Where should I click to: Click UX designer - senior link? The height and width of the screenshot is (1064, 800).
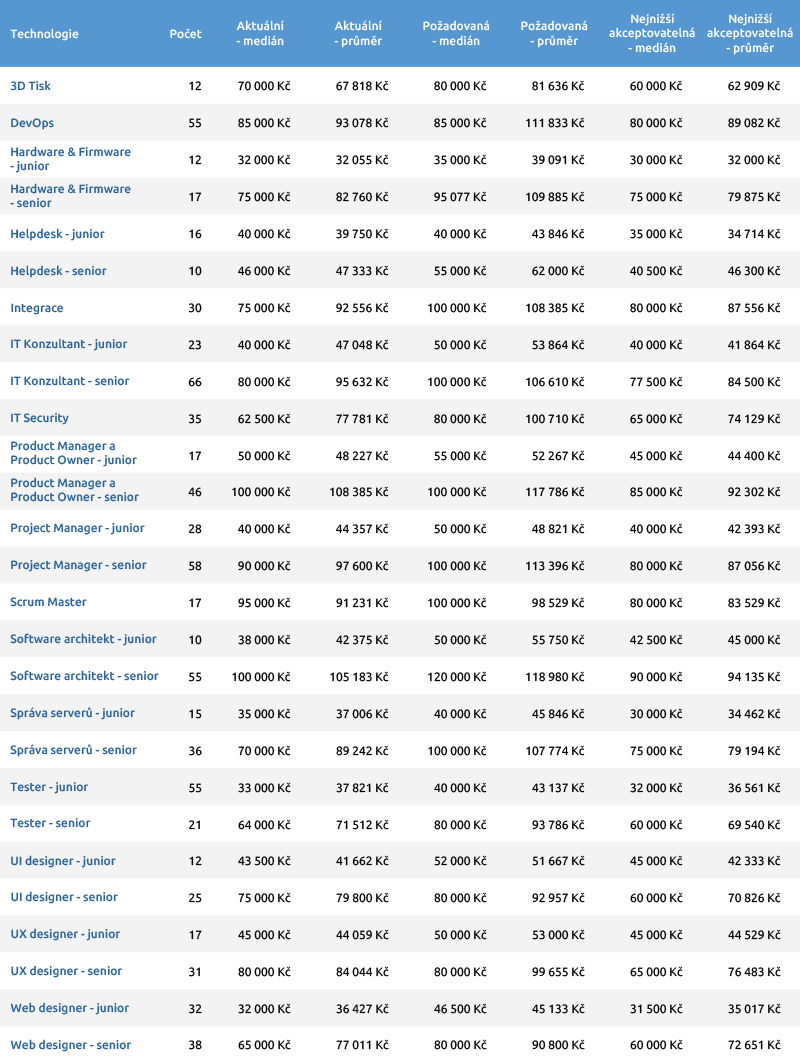[x=66, y=971]
